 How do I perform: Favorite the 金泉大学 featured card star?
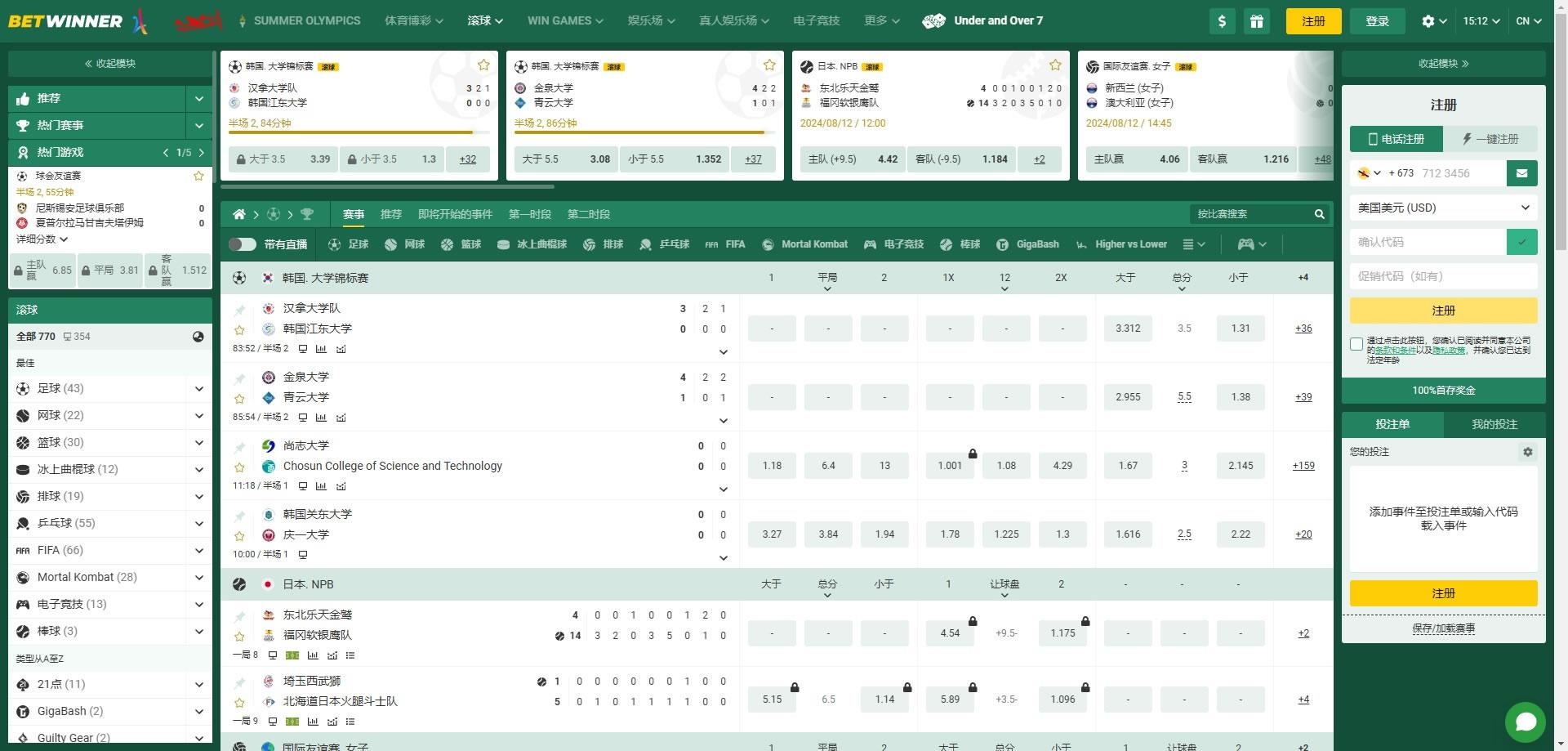pos(769,65)
